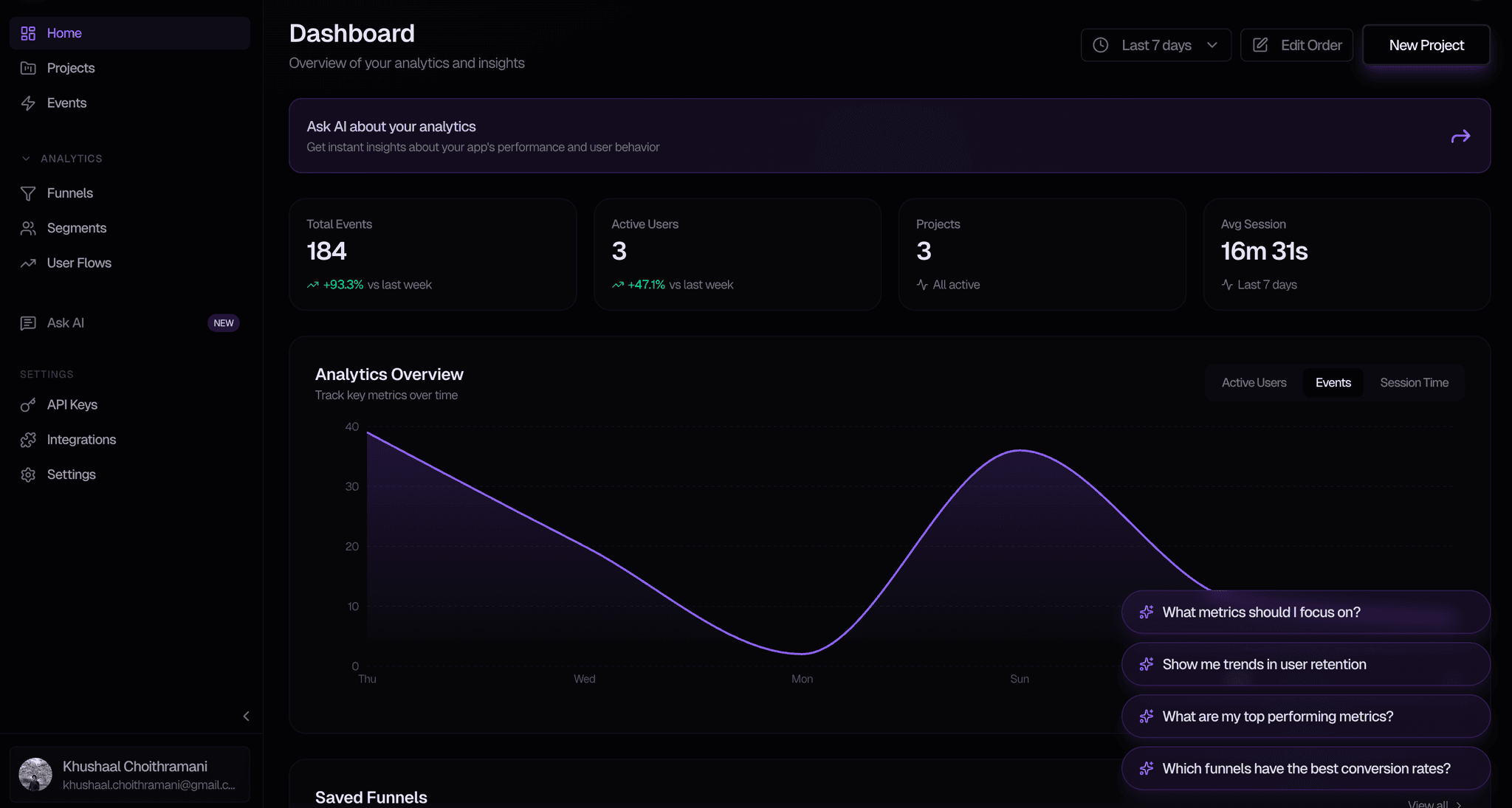Collapse the sidebar with the left chevron
1512x808 pixels.
coord(247,715)
